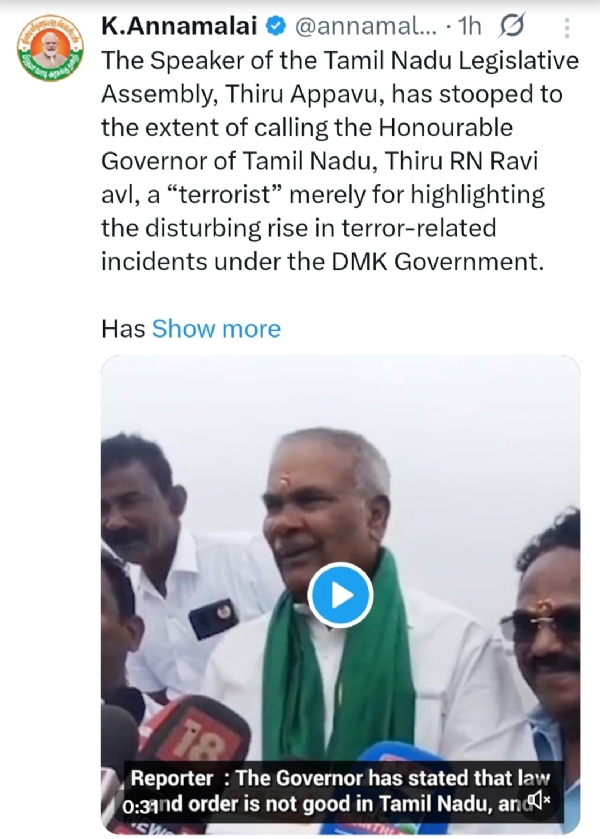Click the word Has before Show more
600x839 pixels.
[123, 329]
